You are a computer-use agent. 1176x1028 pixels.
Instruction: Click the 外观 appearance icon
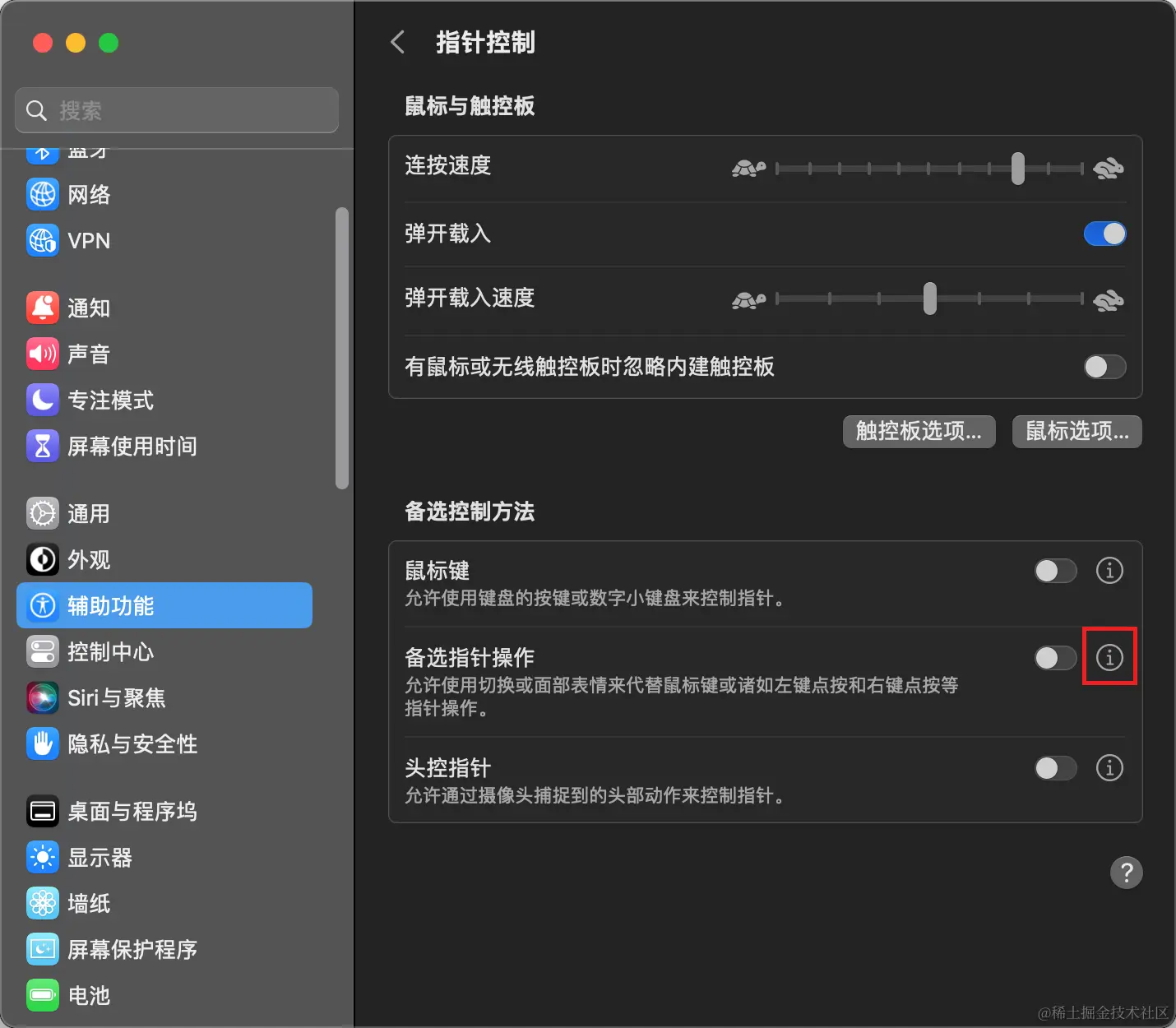point(43,560)
